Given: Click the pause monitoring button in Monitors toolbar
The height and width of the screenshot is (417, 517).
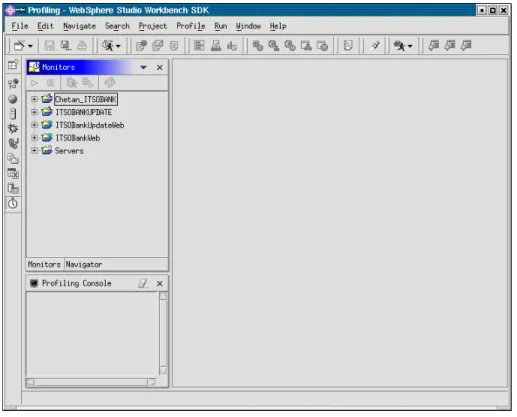Looking at the screenshot, I should 50,83.
